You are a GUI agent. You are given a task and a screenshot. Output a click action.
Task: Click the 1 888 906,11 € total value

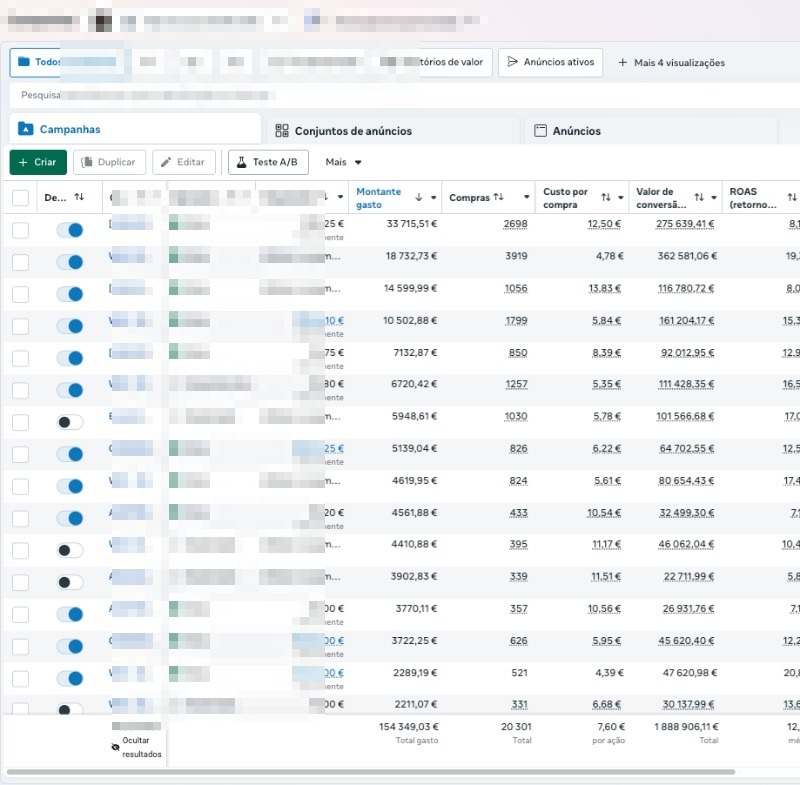click(x=686, y=727)
